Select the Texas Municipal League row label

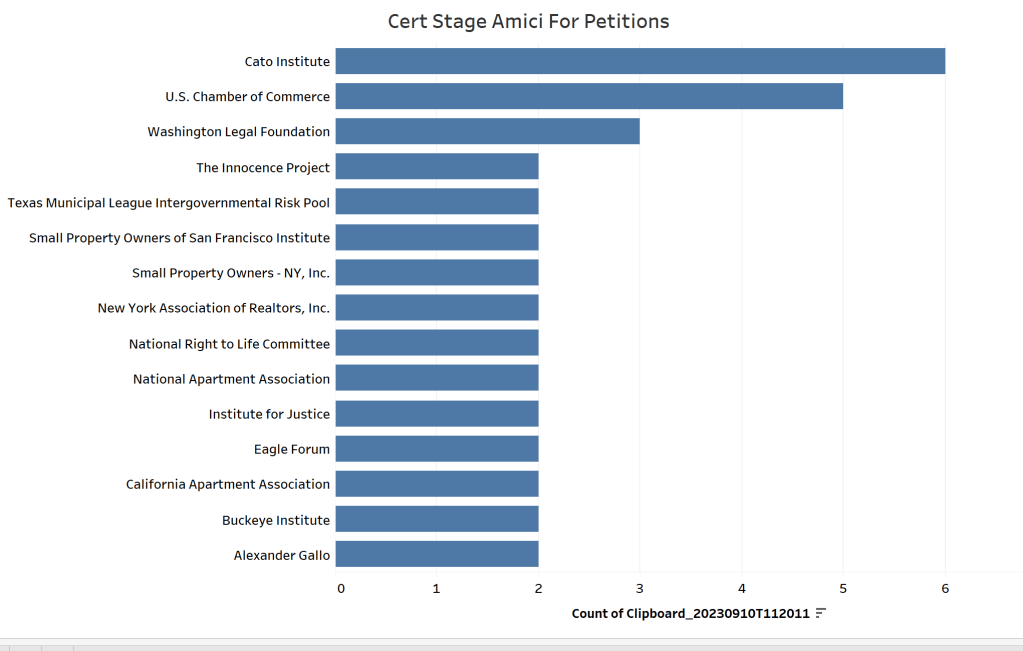click(169, 202)
